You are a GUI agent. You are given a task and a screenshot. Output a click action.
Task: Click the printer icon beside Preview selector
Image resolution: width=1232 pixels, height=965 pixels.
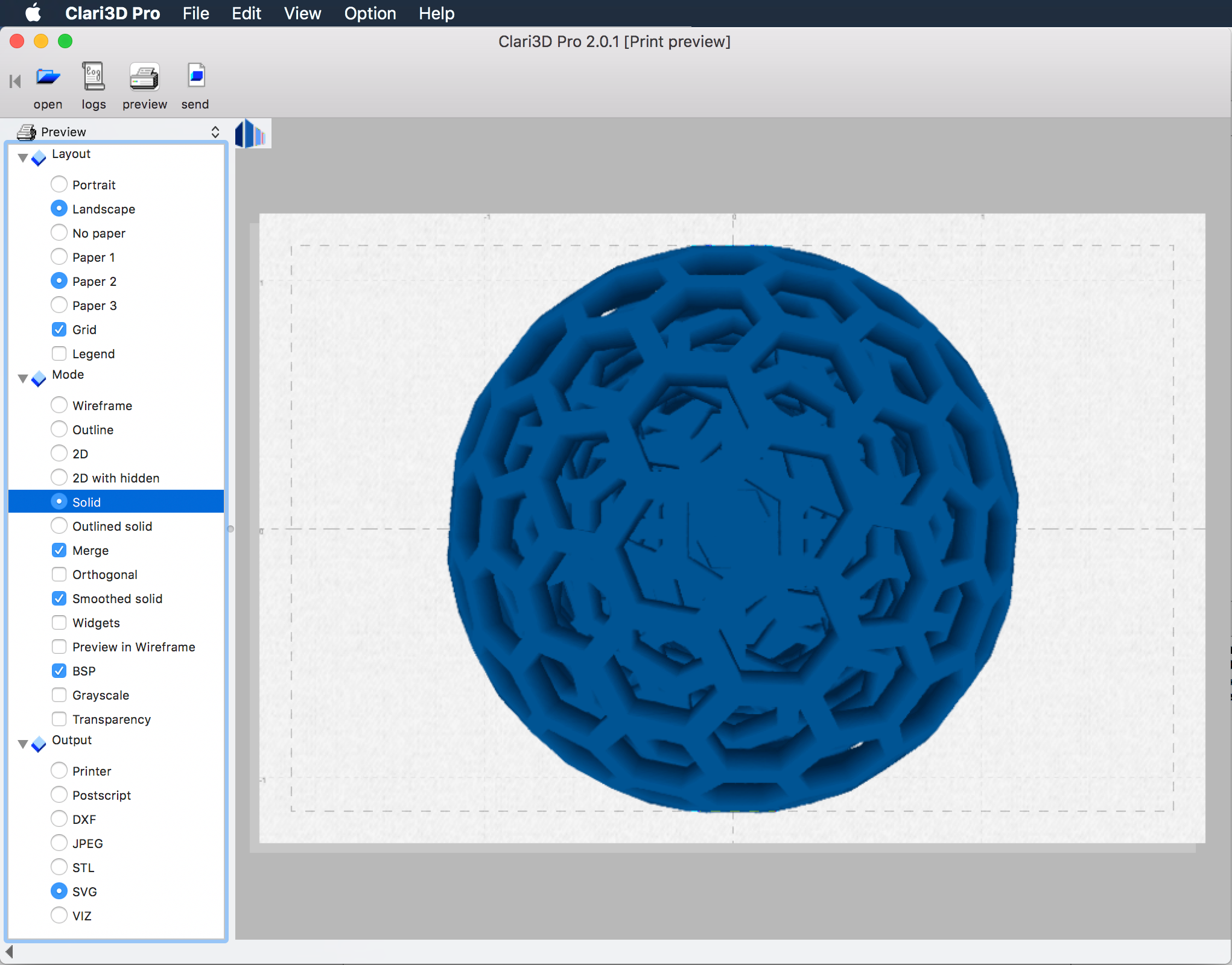(x=27, y=131)
